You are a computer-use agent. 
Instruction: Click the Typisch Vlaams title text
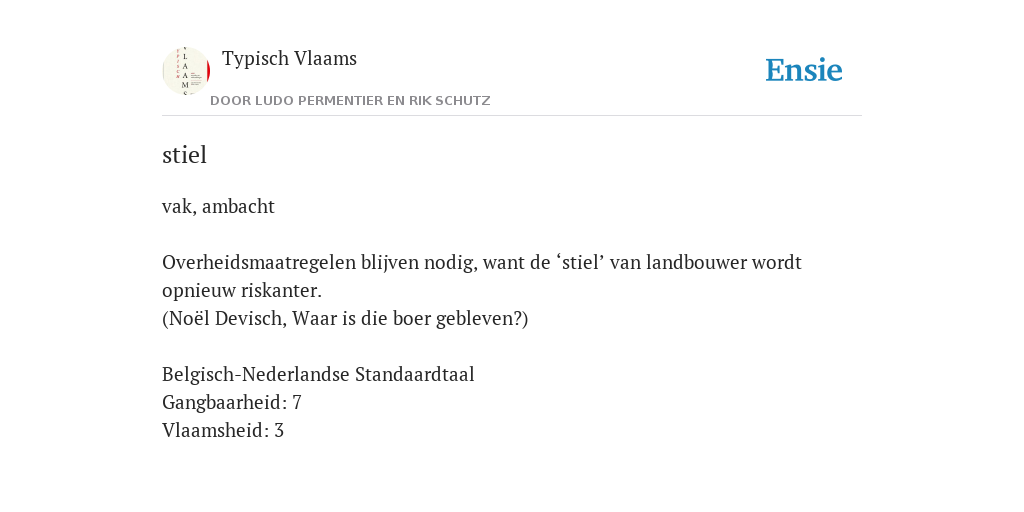(289, 59)
